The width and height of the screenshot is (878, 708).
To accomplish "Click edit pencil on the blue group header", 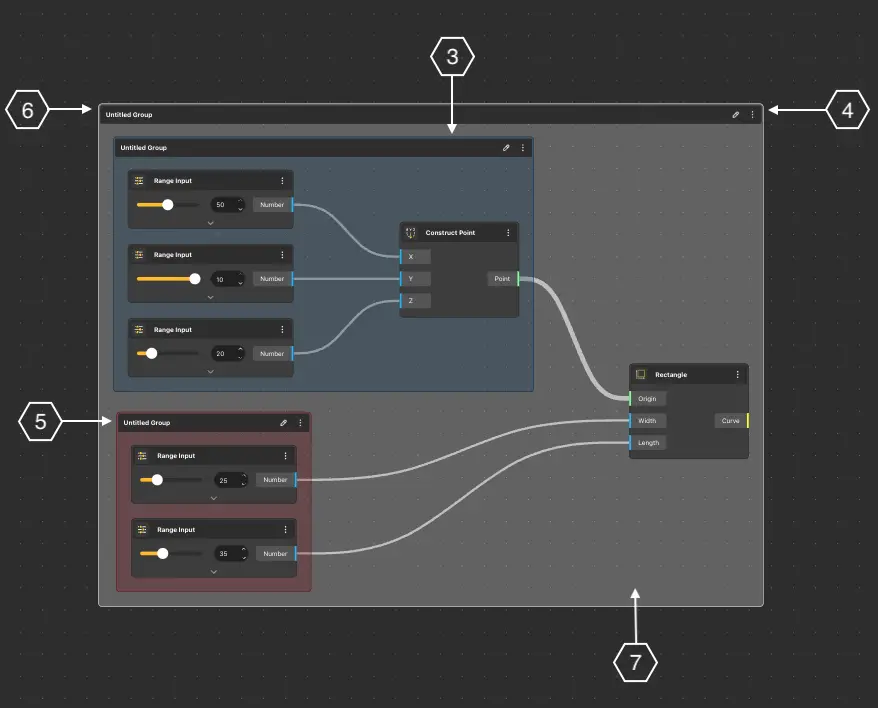I will click(x=506, y=148).
